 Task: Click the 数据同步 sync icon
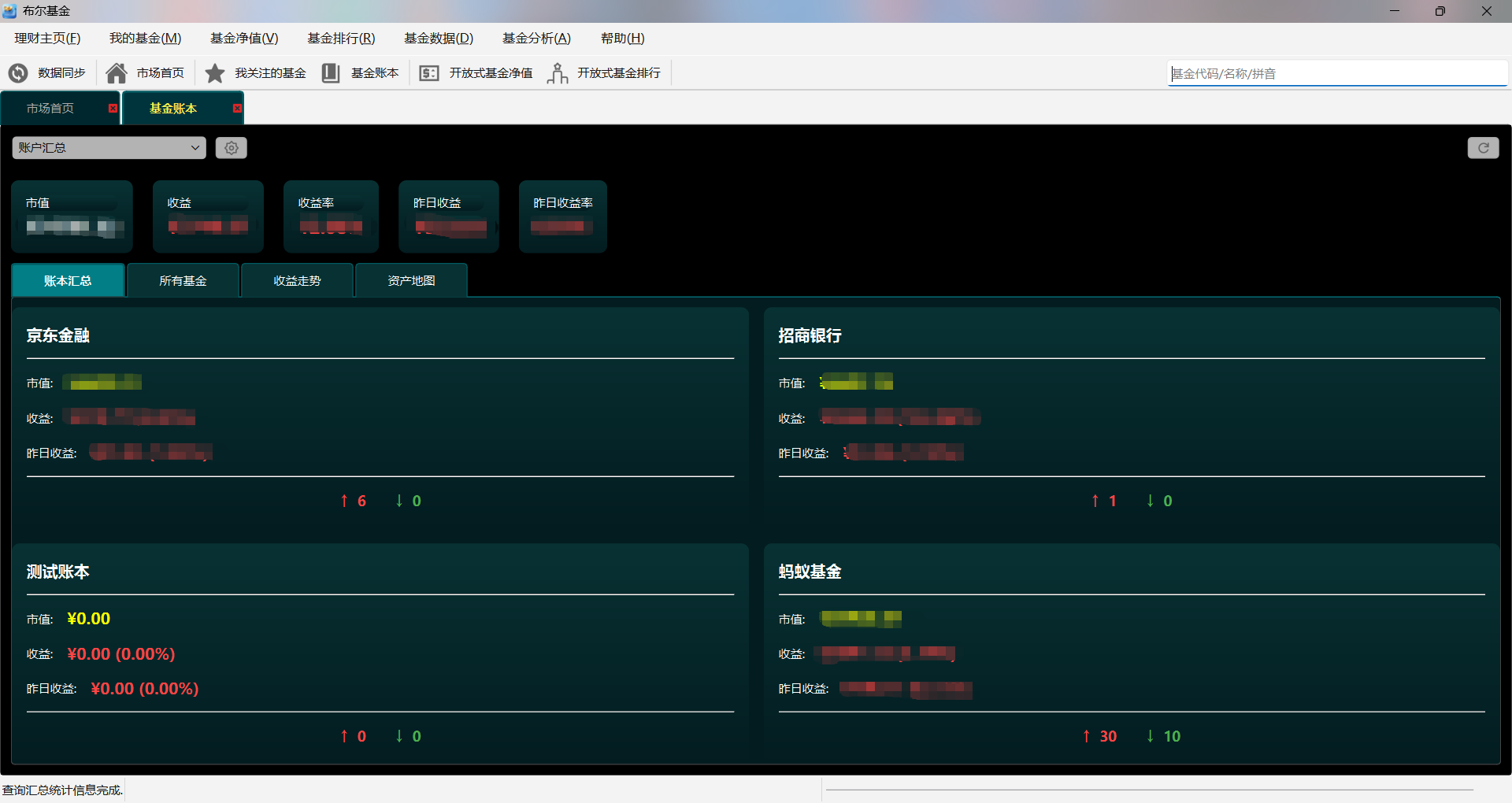click(18, 73)
